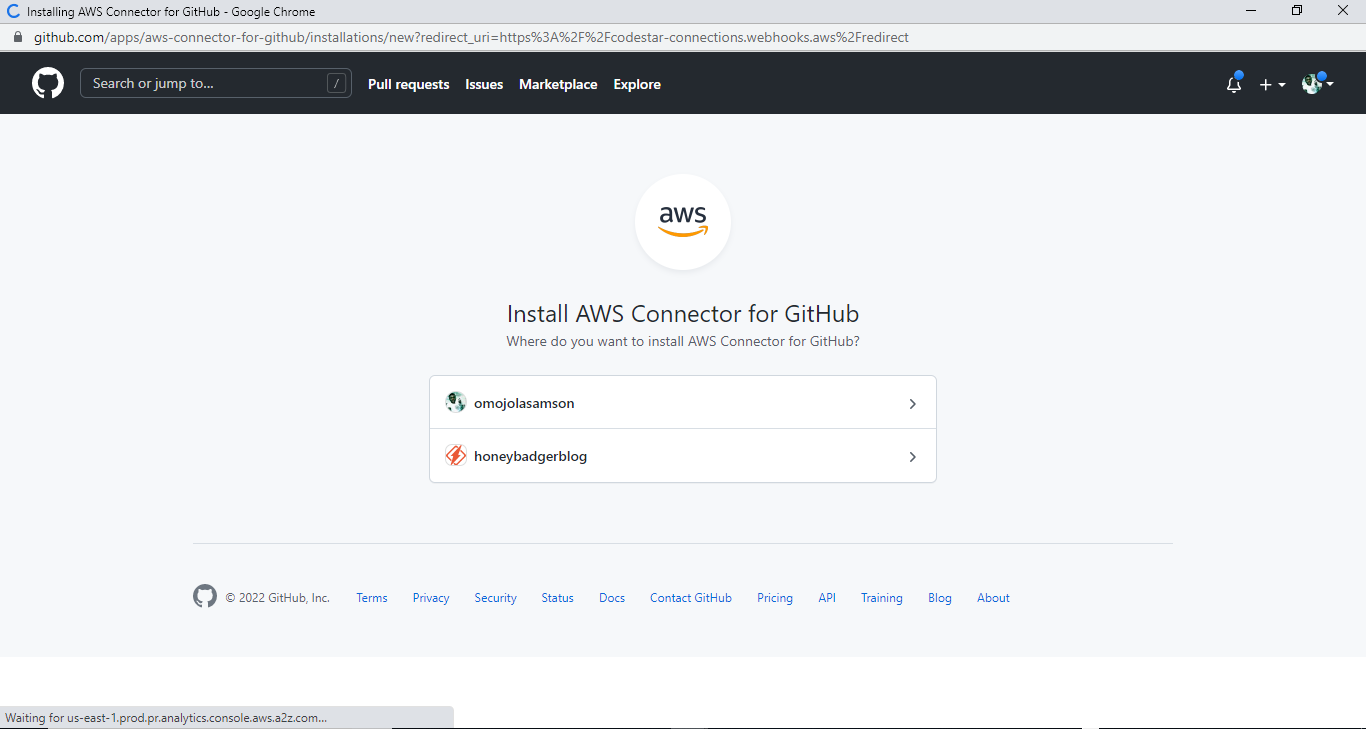
Task: Open the Contact GitHub footer link
Action: pos(690,598)
